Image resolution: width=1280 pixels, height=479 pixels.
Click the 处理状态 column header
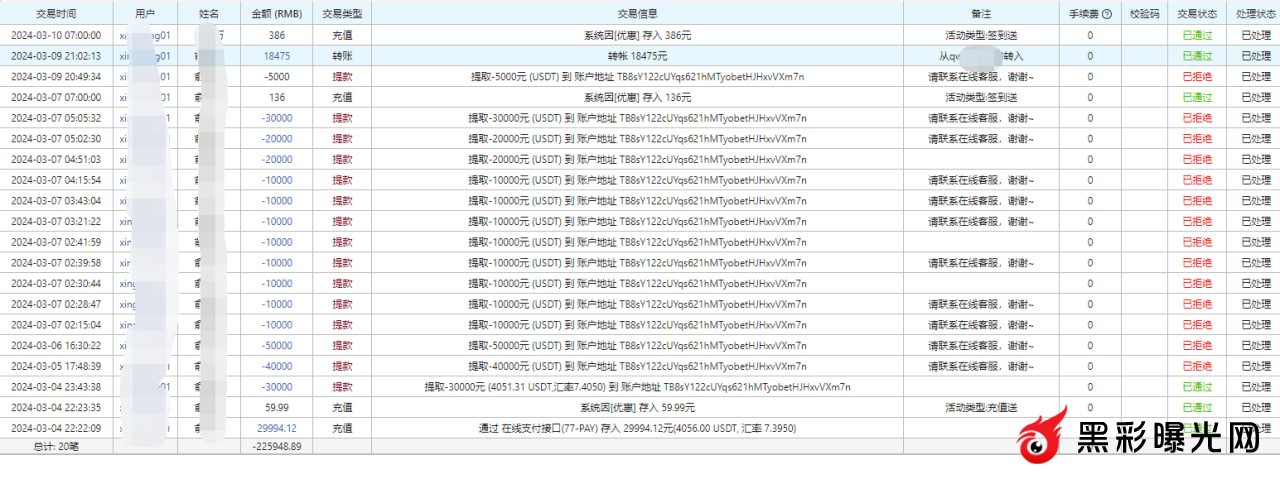click(x=1254, y=14)
